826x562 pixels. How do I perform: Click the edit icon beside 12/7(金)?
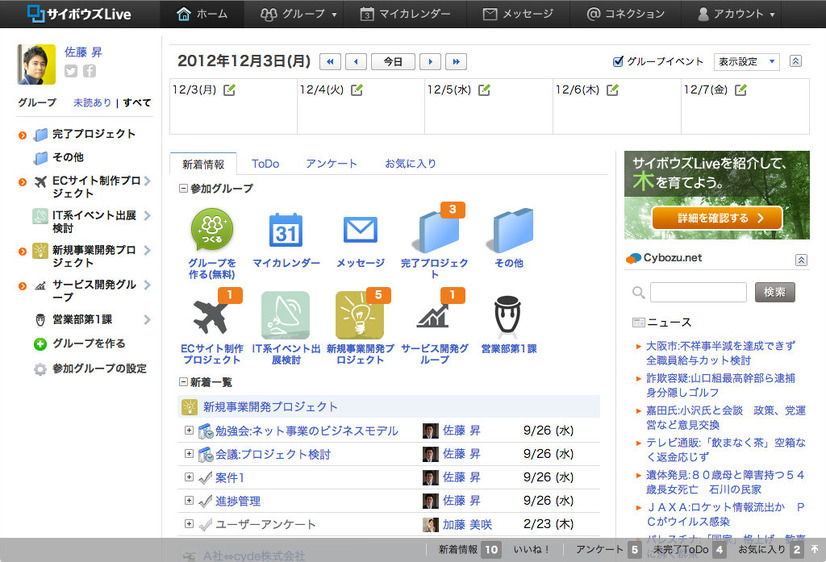[741, 90]
